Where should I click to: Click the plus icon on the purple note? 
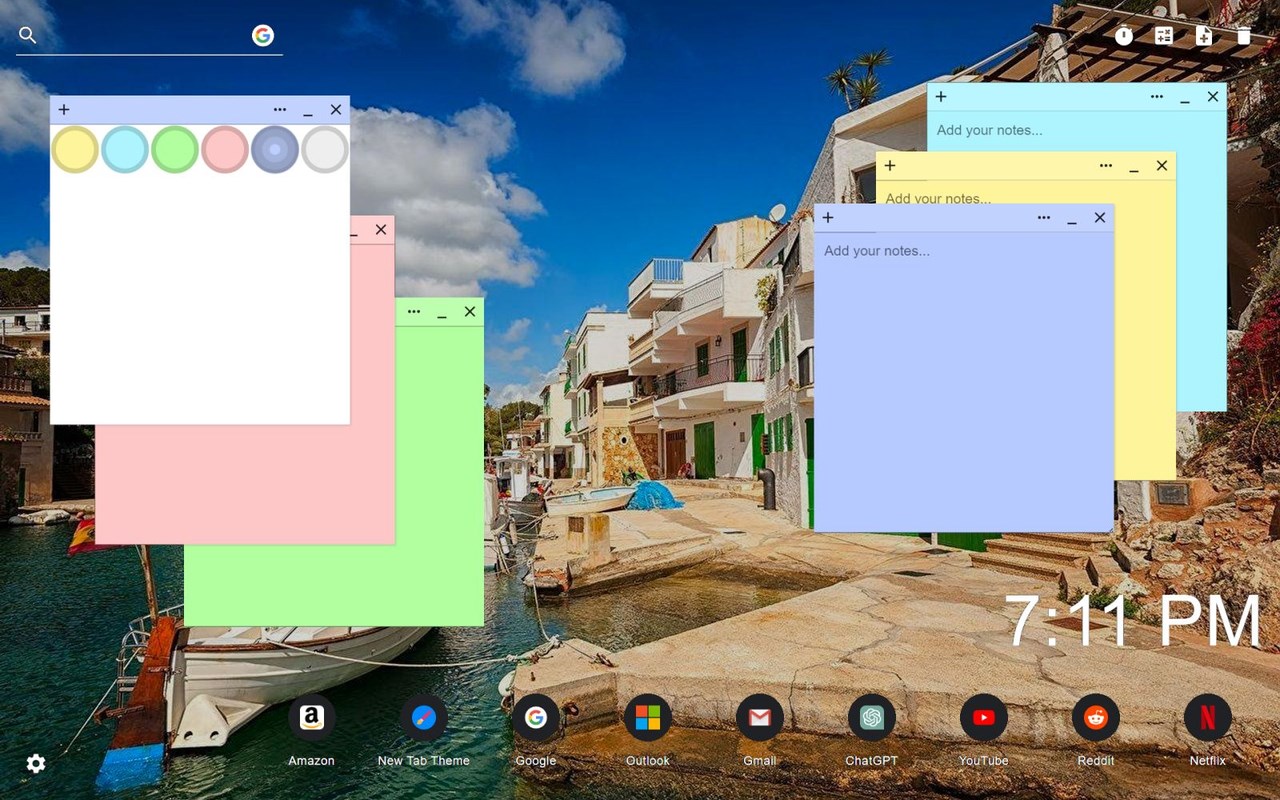(x=828, y=218)
